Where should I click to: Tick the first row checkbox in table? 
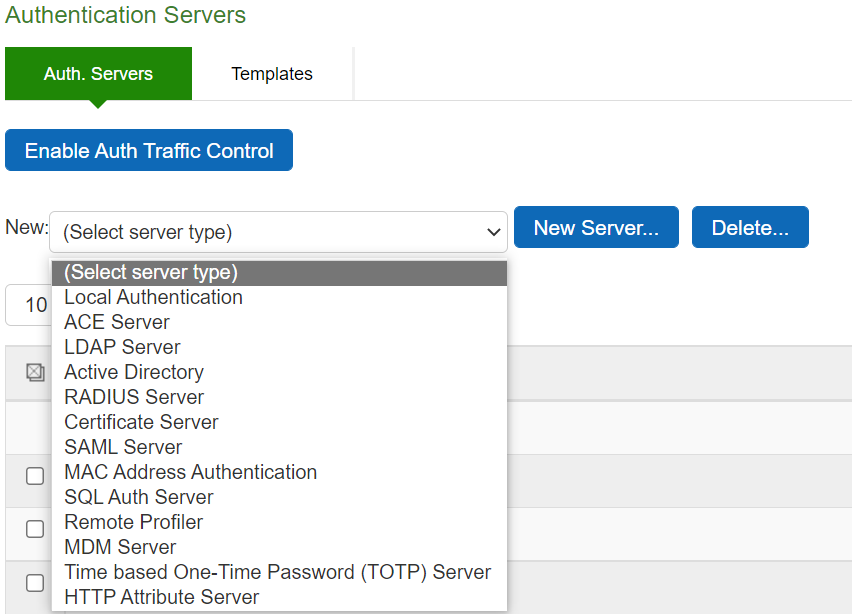[x=35, y=476]
